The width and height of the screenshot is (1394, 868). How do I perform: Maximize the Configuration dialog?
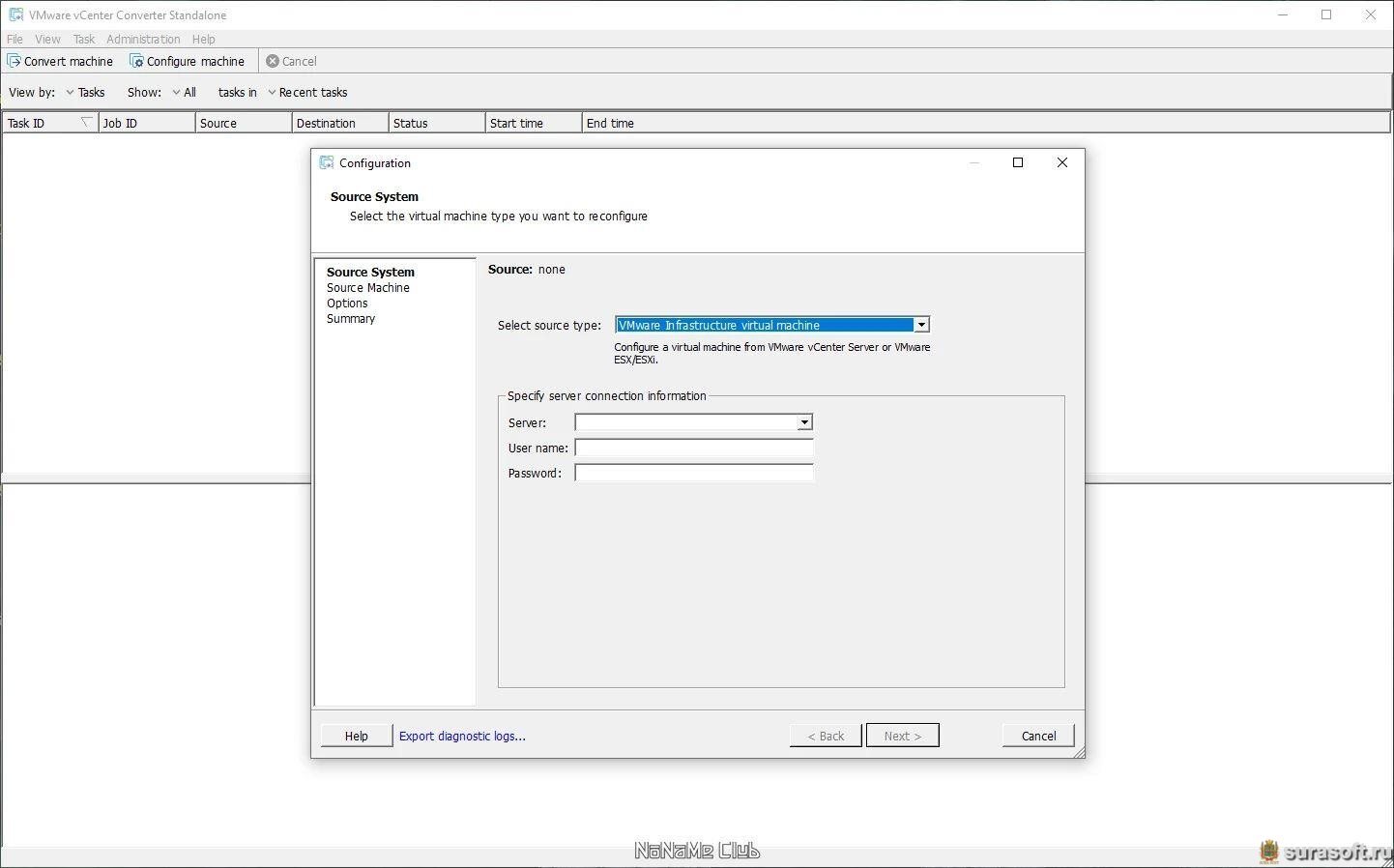coord(1017,162)
